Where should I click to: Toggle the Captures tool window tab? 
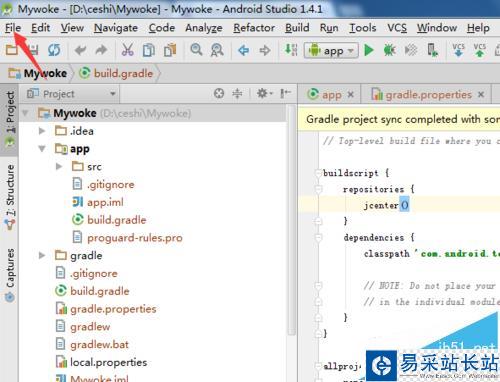(x=10, y=275)
